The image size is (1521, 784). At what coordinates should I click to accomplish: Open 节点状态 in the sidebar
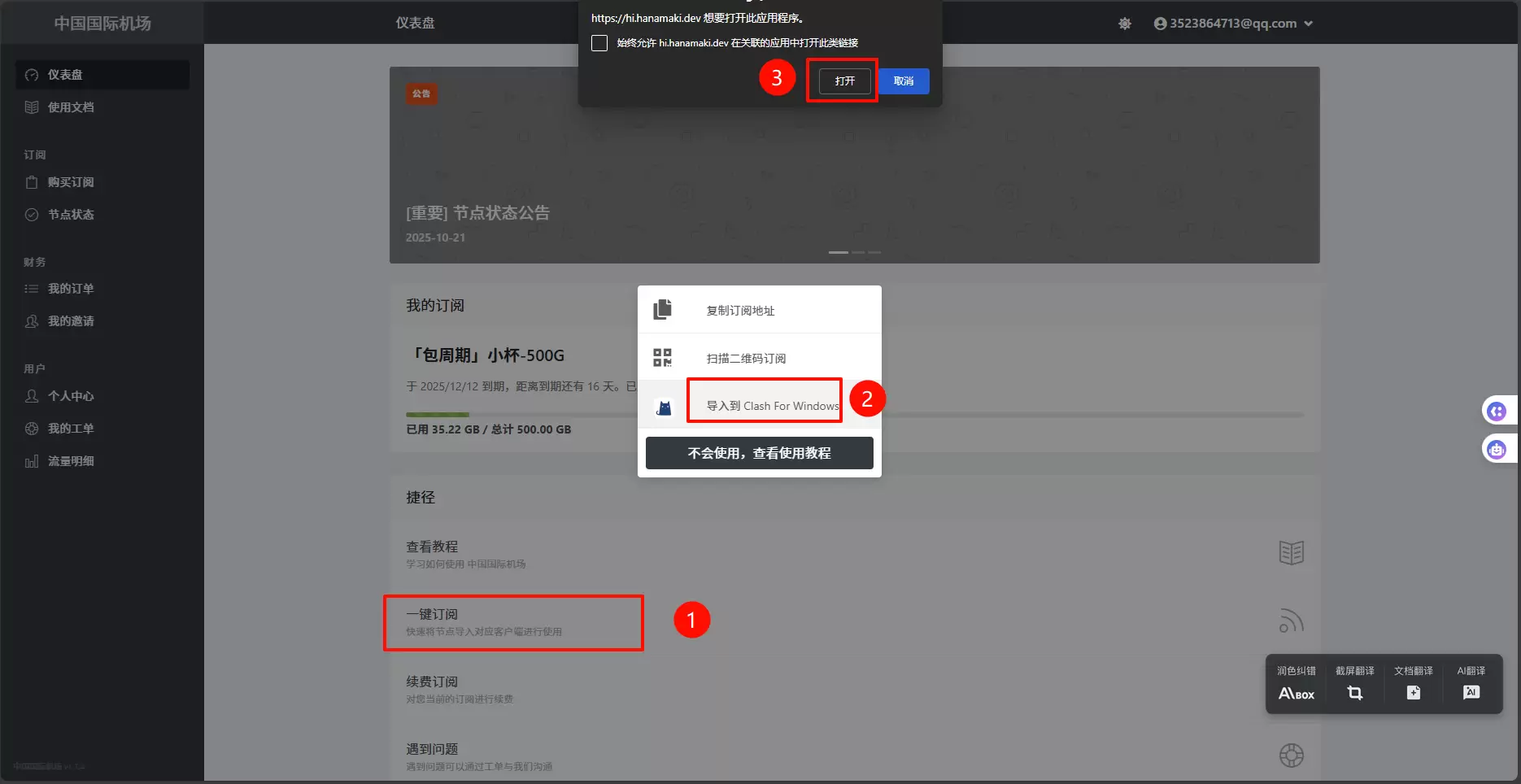tap(72, 214)
